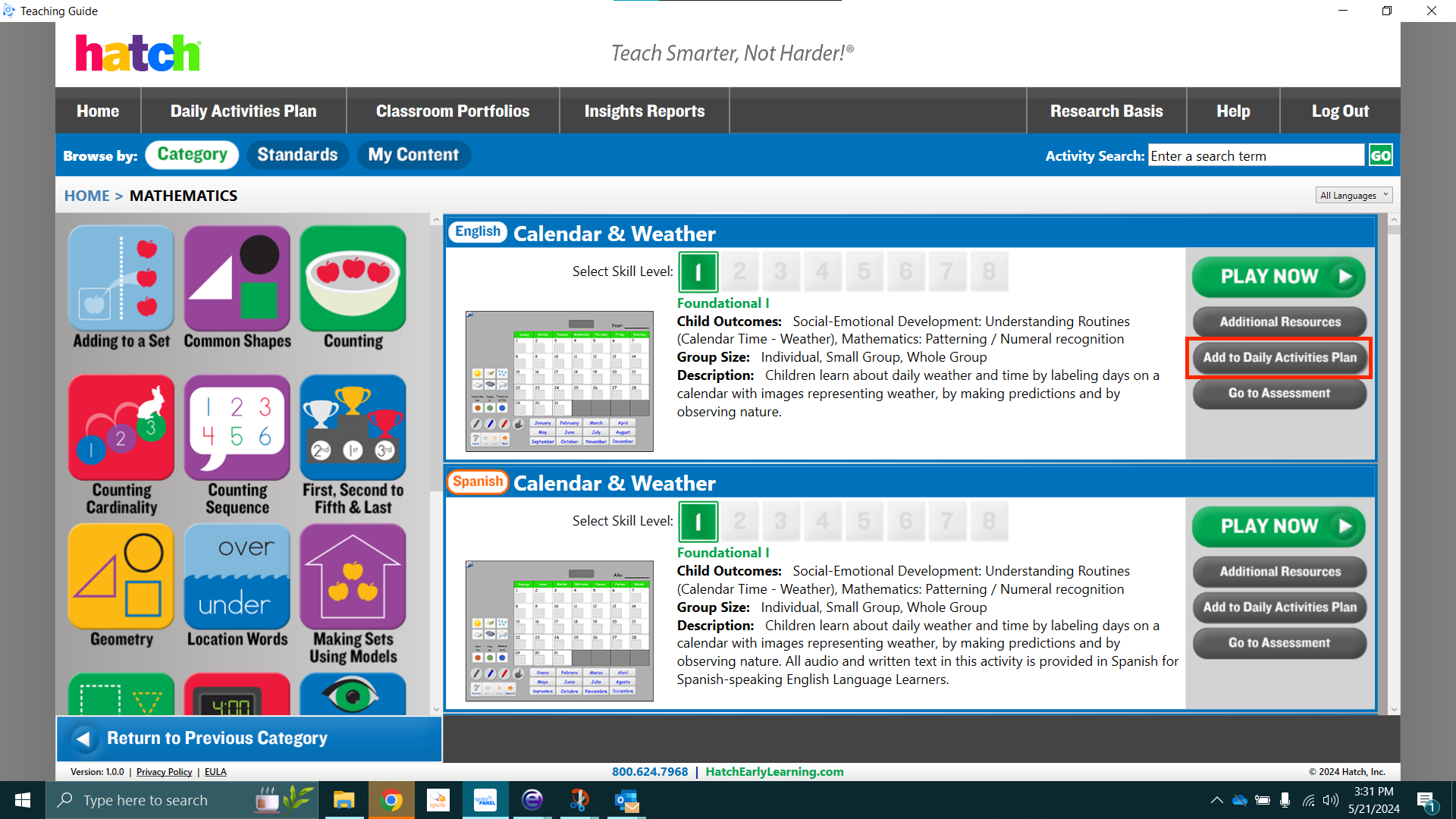Image resolution: width=1456 pixels, height=819 pixels.
Task: Open the Location Words category
Action: click(x=237, y=586)
